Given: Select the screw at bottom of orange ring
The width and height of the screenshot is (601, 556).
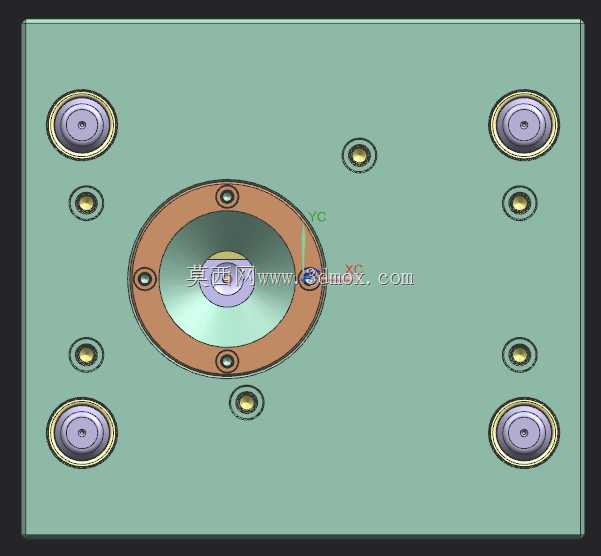Looking at the screenshot, I should (x=227, y=361).
